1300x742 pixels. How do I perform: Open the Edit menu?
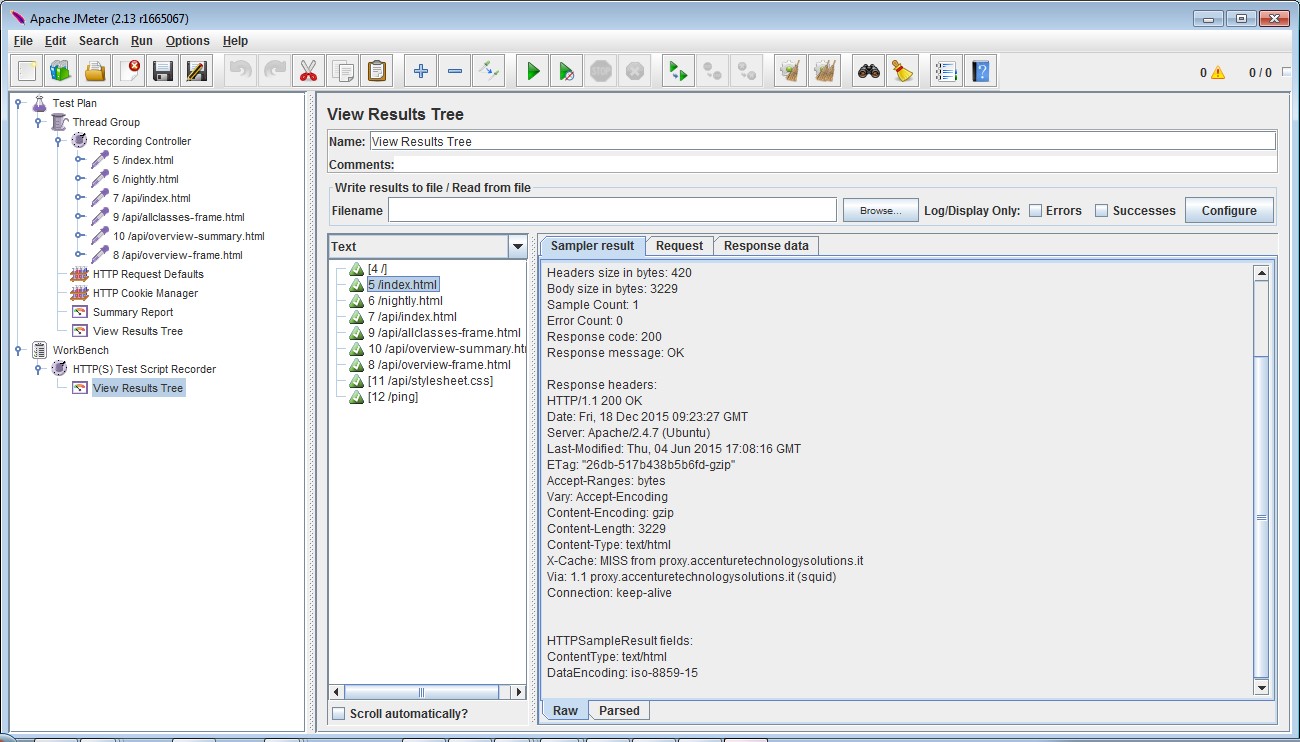(55, 41)
